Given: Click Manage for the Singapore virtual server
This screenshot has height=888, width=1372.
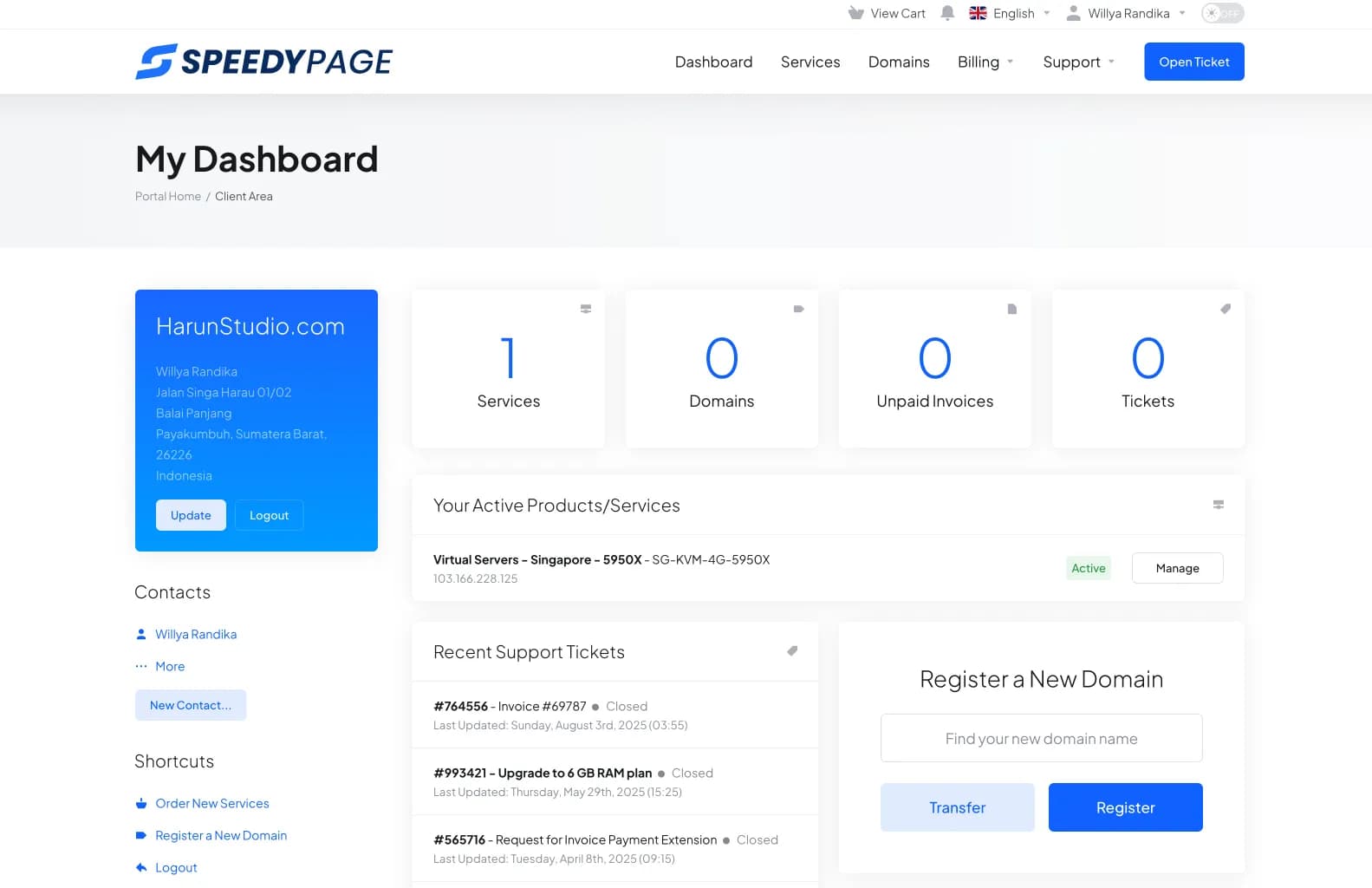Looking at the screenshot, I should point(1177,568).
